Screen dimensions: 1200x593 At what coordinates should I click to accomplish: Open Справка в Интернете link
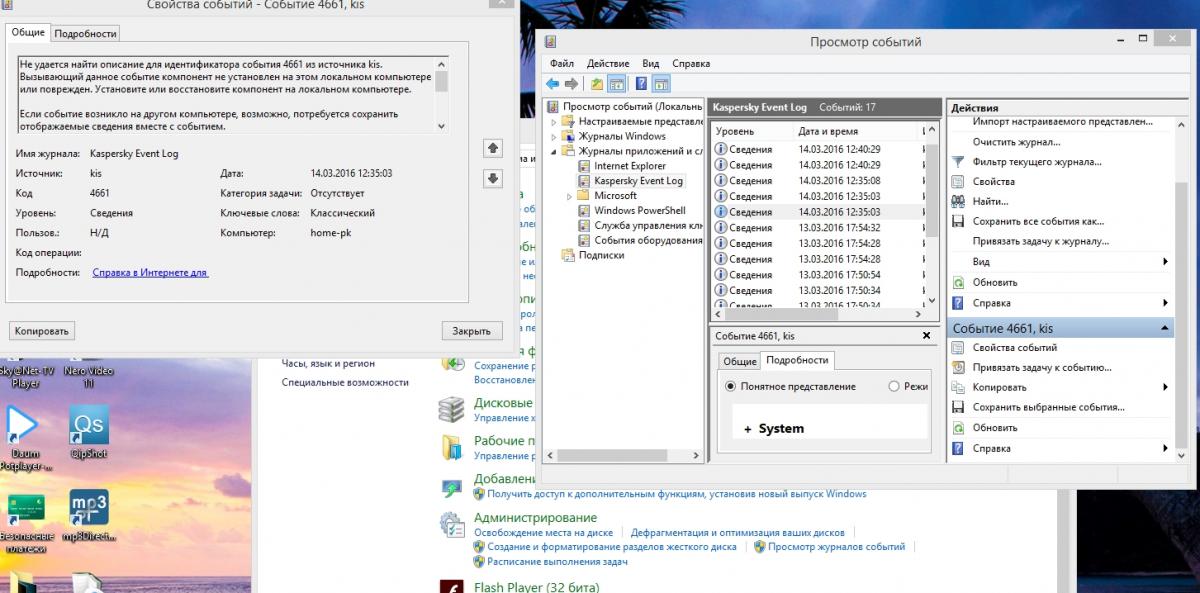tap(150, 272)
